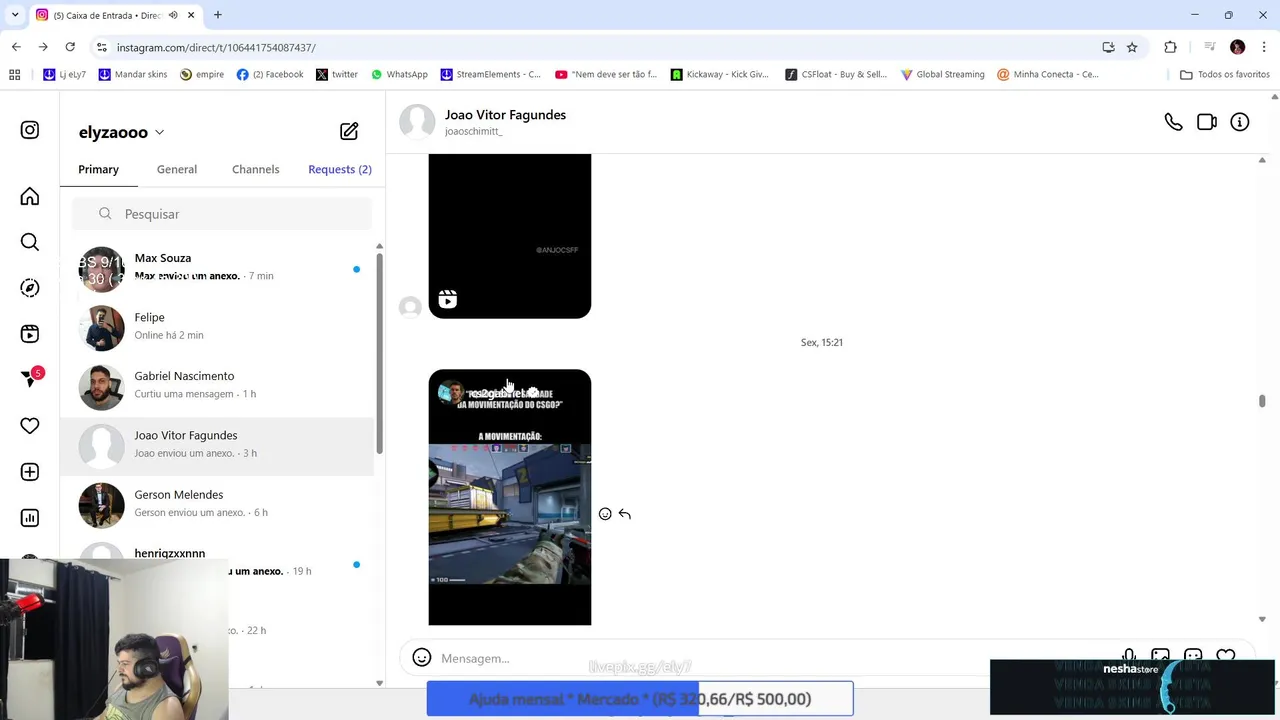Open Max Souza conversation
1280x720 pixels.
point(218,268)
